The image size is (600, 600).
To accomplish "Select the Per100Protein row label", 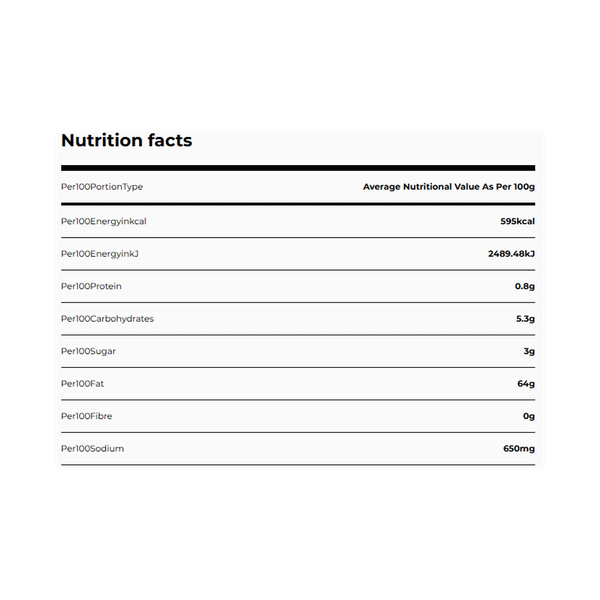I will pos(91,286).
